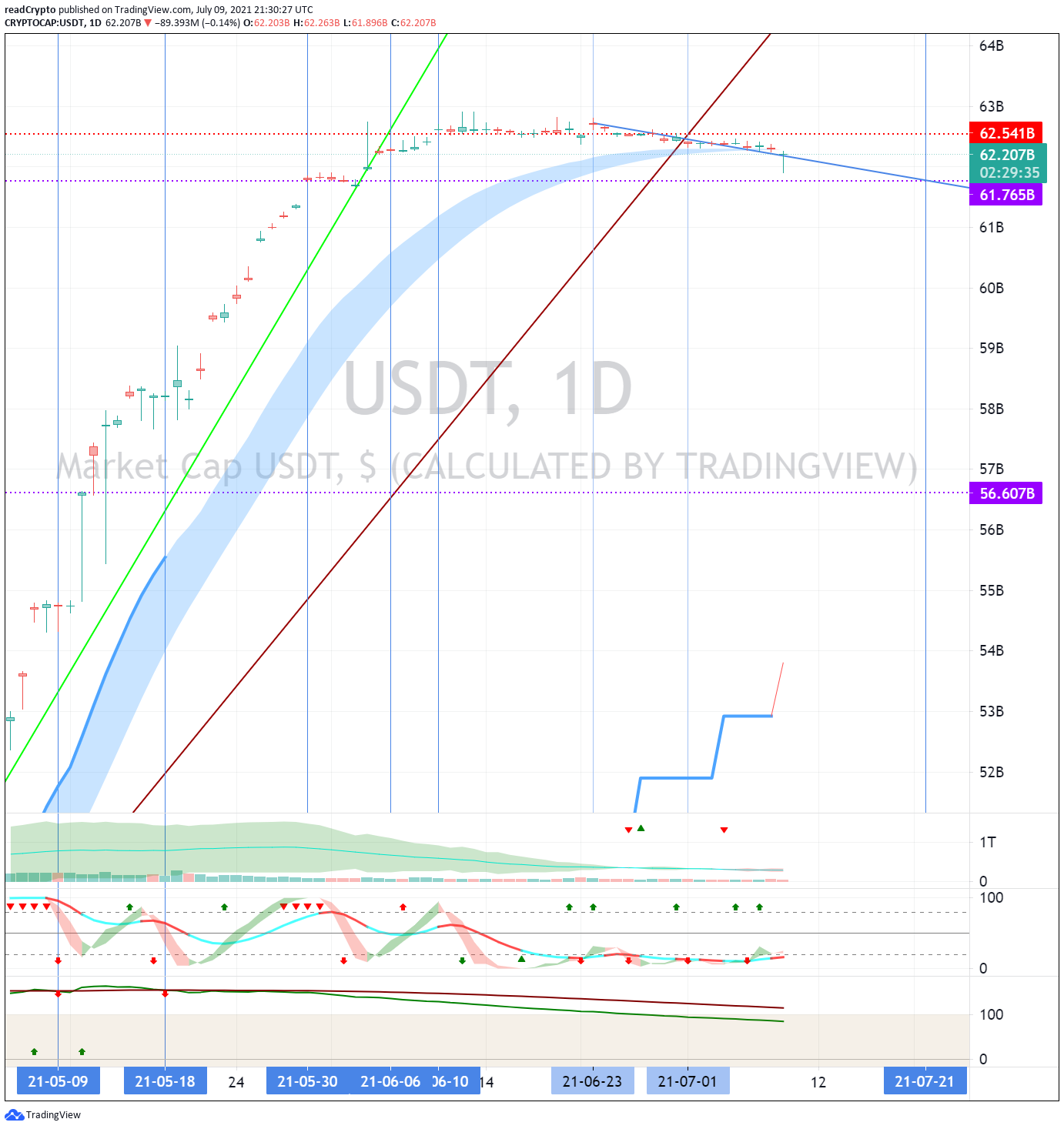The image size is (1064, 1129).
Task: Click the readCrypto author name
Action: 30,9
